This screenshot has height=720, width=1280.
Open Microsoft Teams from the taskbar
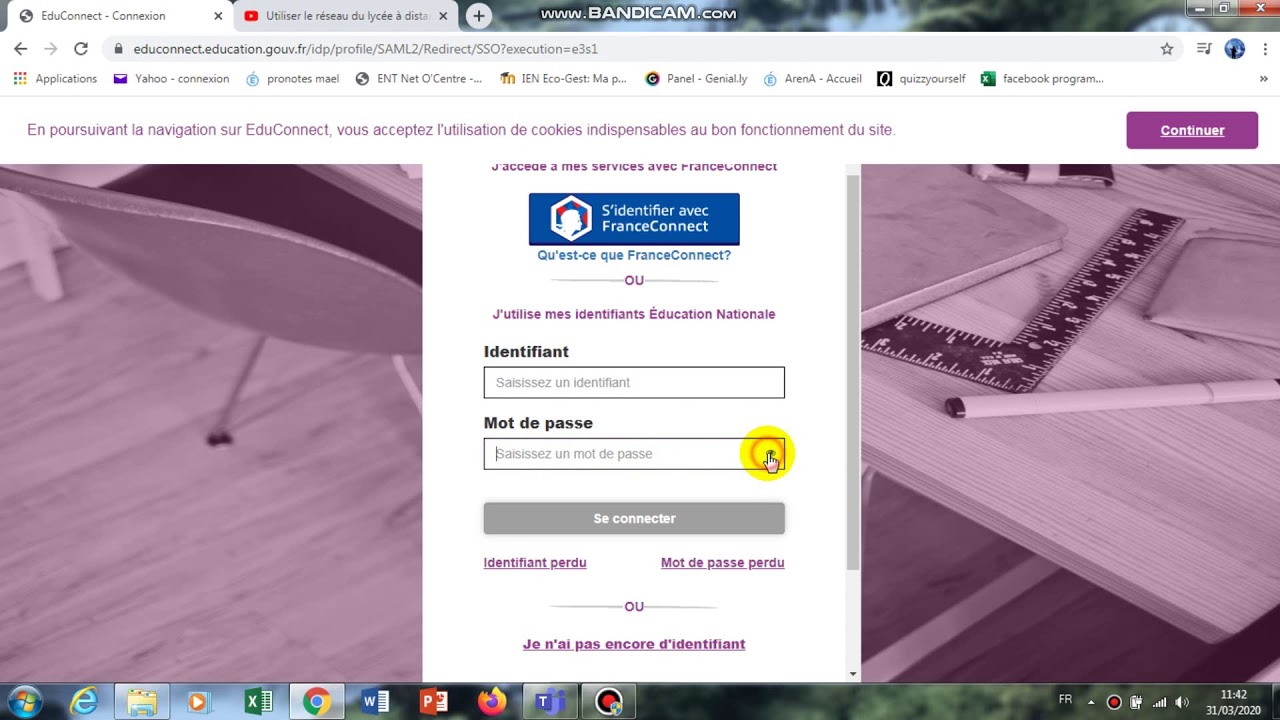[x=550, y=702]
